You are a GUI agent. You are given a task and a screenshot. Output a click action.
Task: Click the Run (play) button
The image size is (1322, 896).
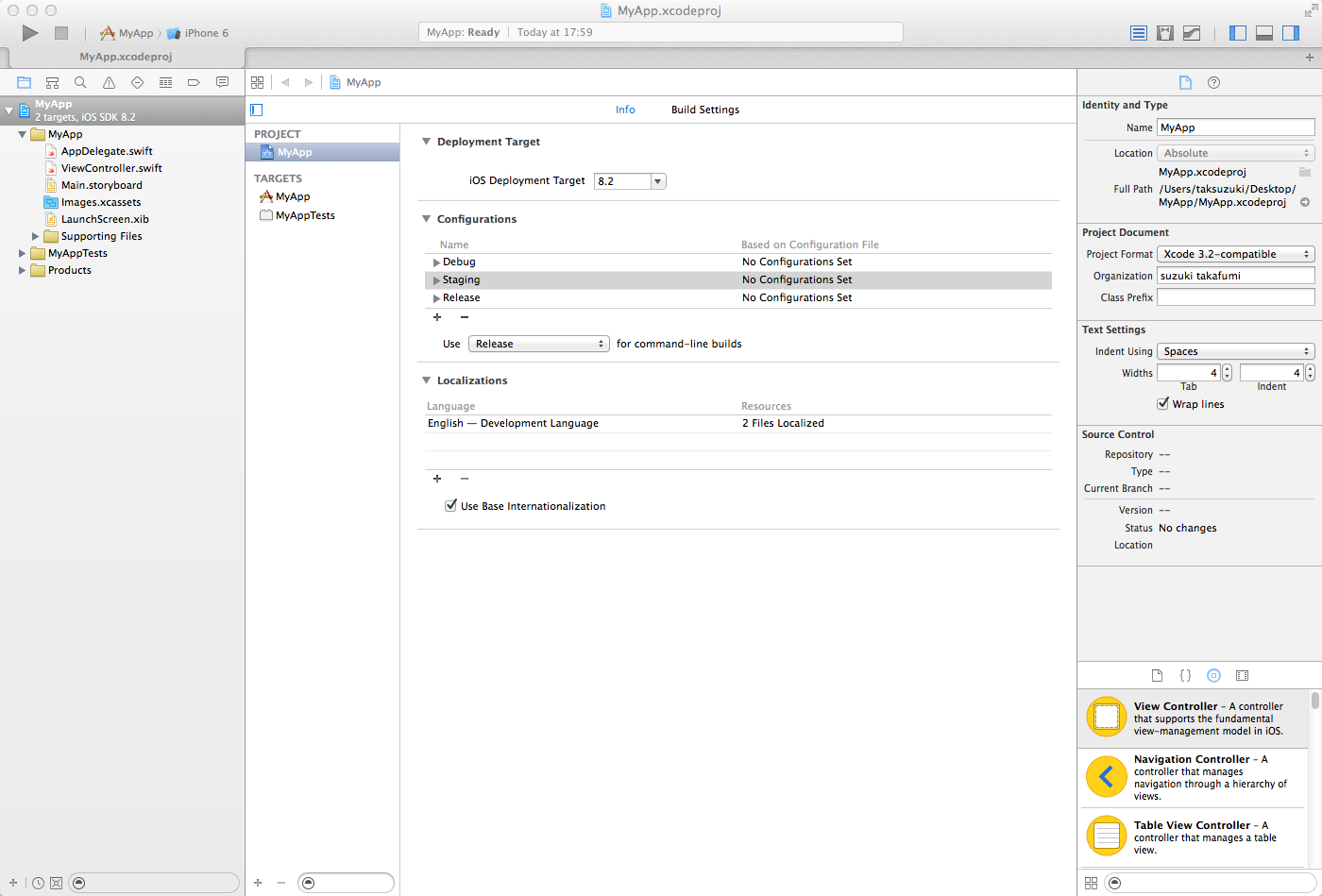(x=30, y=33)
